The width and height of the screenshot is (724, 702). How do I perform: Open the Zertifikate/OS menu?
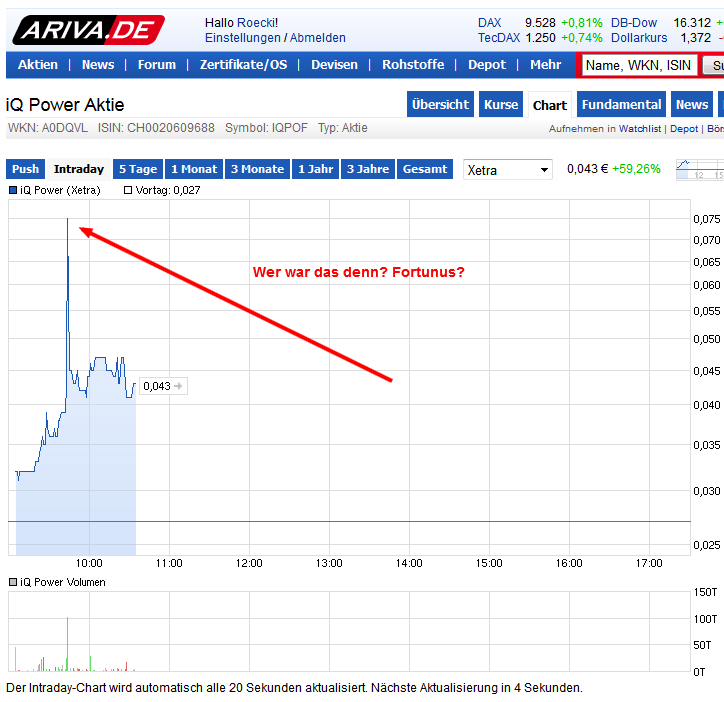pos(243,65)
